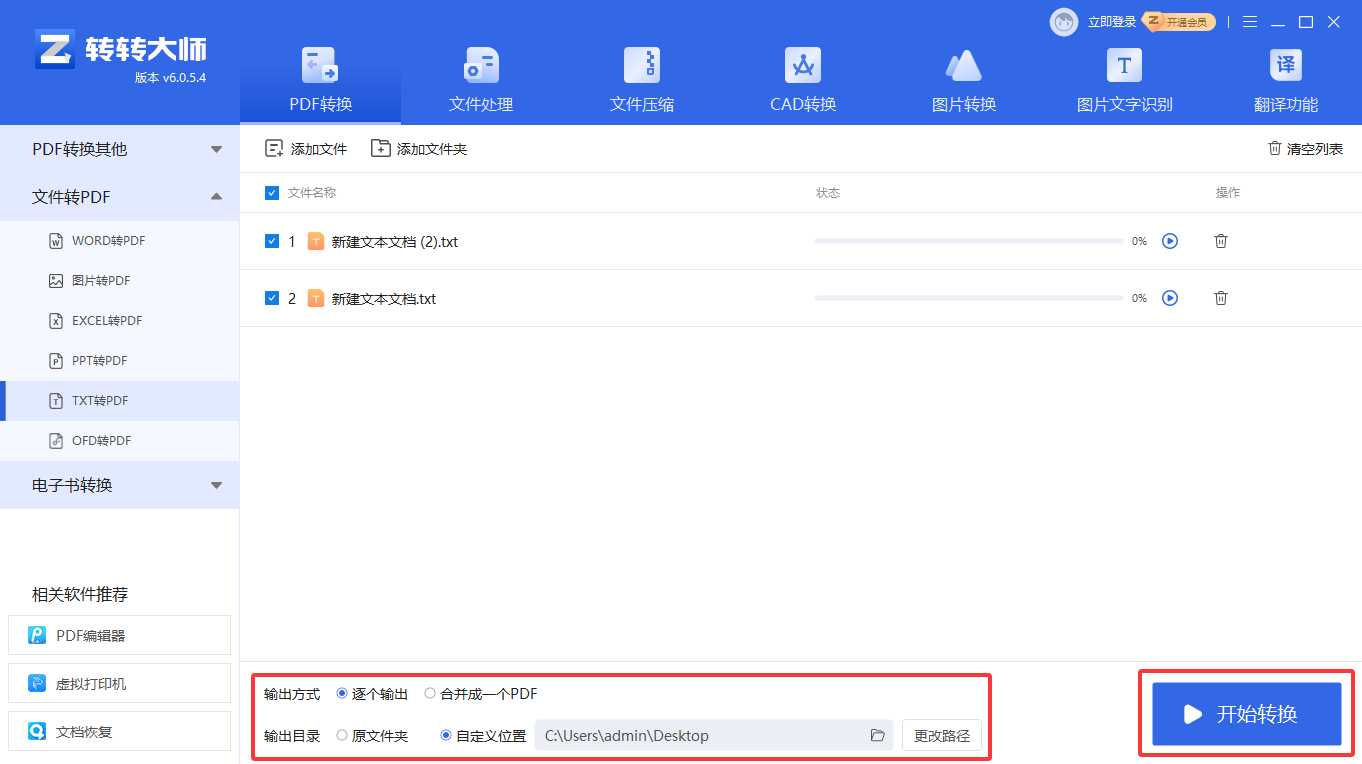The image size is (1362, 764).
Task: Open the 文件压缩 tab
Action: 642,80
